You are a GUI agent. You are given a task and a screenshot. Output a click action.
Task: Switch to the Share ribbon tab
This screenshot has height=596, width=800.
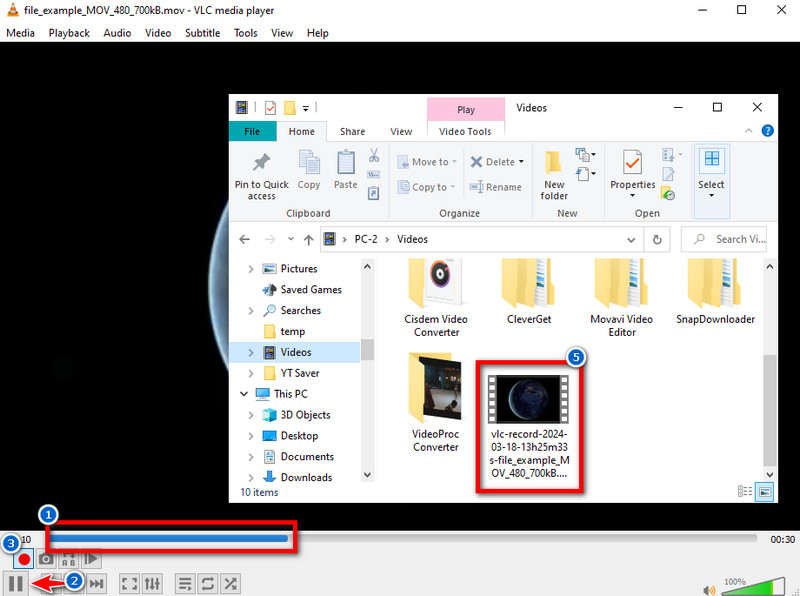coord(353,131)
